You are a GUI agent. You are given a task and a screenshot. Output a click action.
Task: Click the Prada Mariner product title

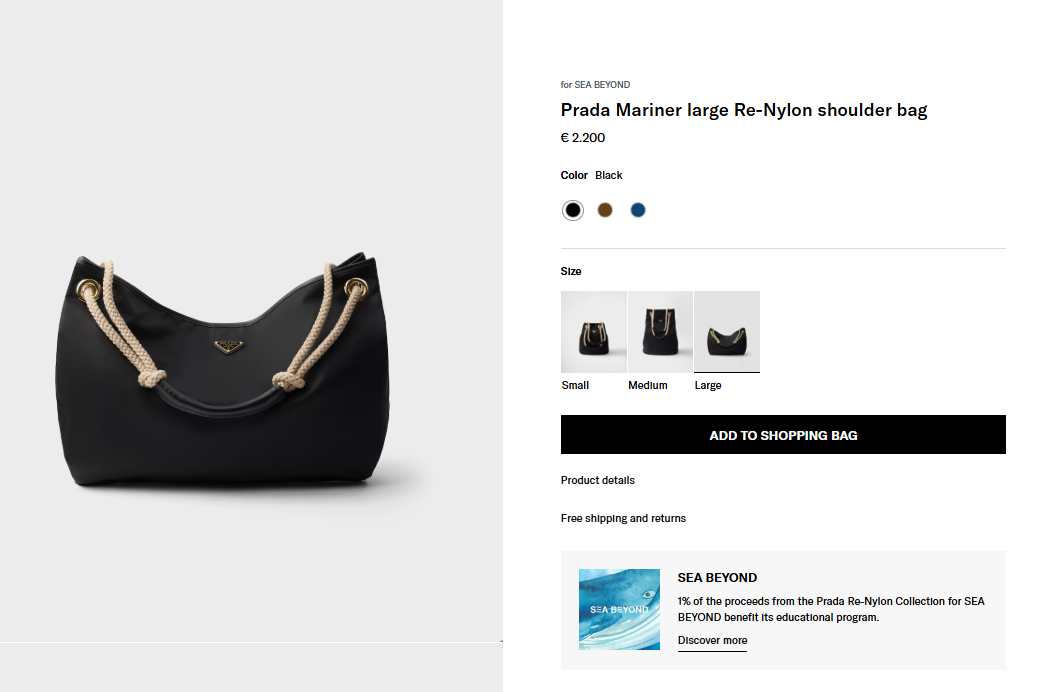click(744, 110)
